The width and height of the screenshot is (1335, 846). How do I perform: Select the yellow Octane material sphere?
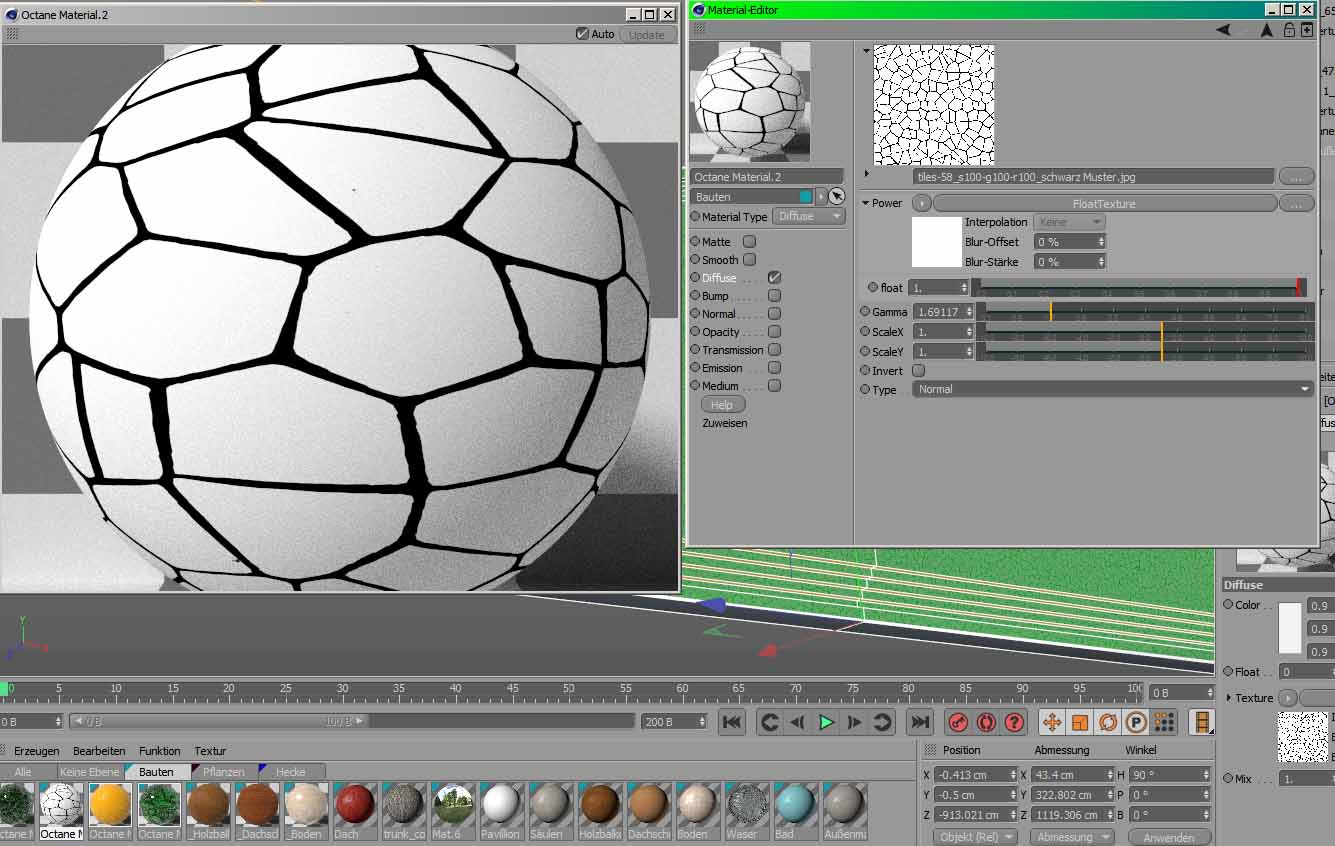point(109,804)
